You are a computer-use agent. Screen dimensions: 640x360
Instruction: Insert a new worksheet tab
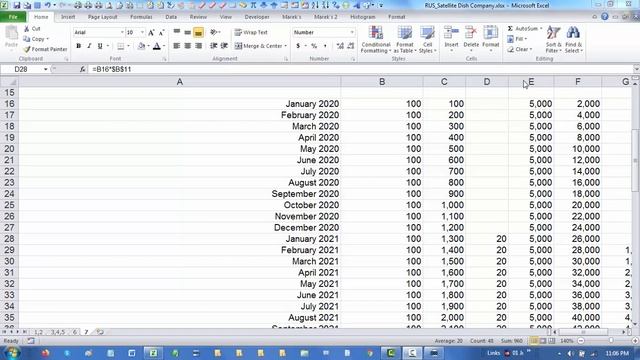(100, 332)
